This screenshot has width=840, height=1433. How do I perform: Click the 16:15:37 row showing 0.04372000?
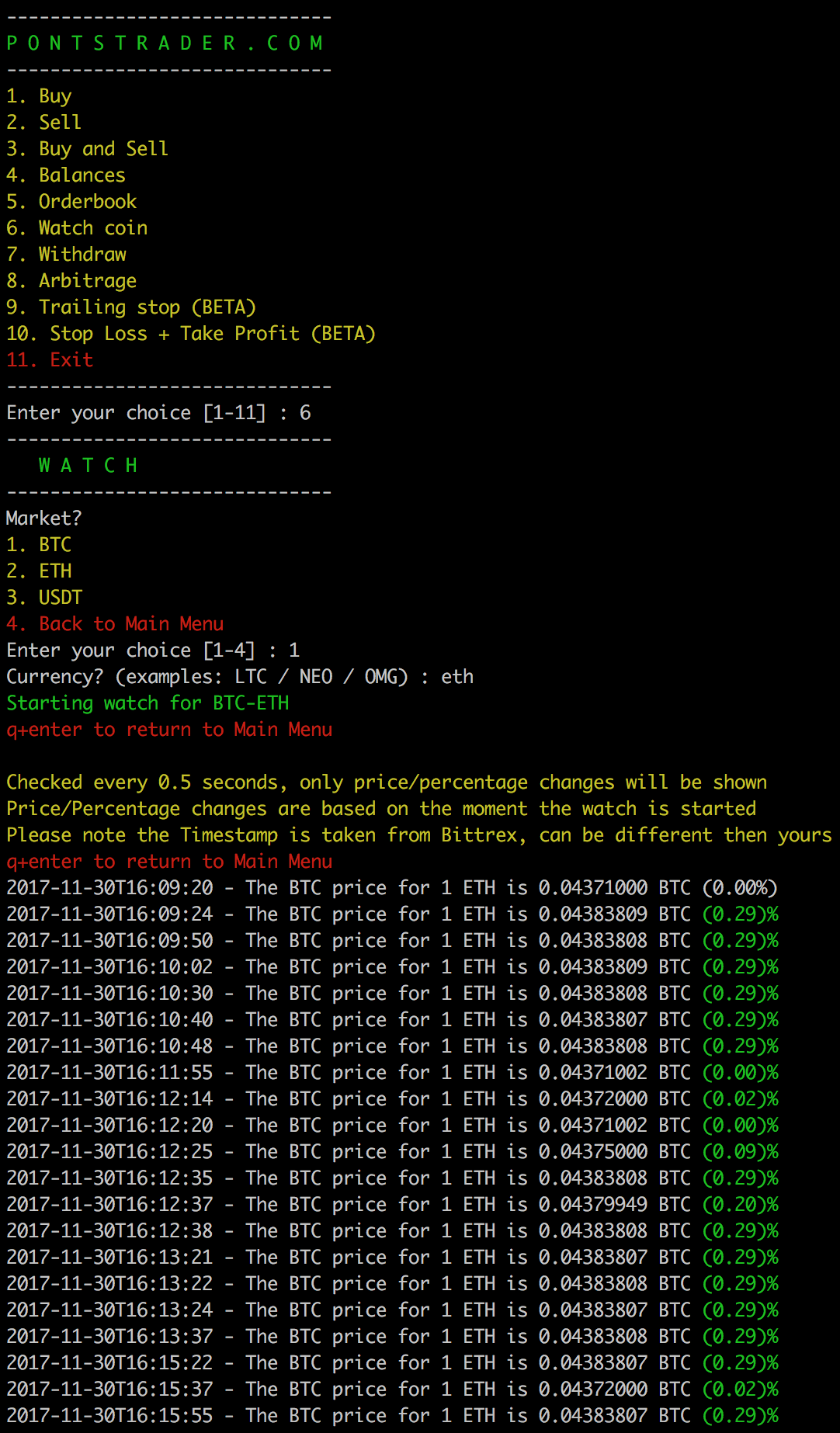click(x=392, y=1390)
